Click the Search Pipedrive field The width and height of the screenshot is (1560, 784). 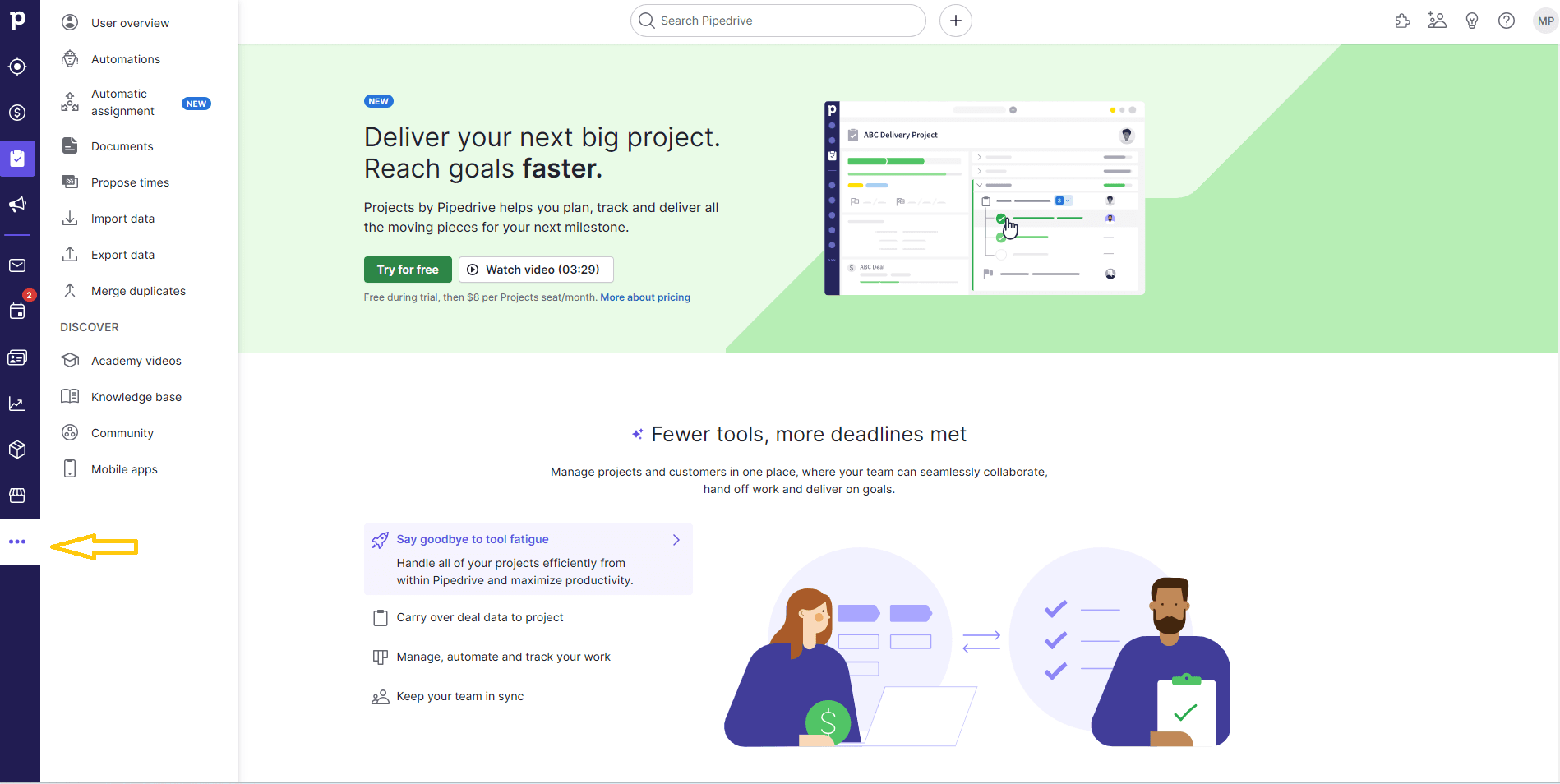[x=778, y=21]
